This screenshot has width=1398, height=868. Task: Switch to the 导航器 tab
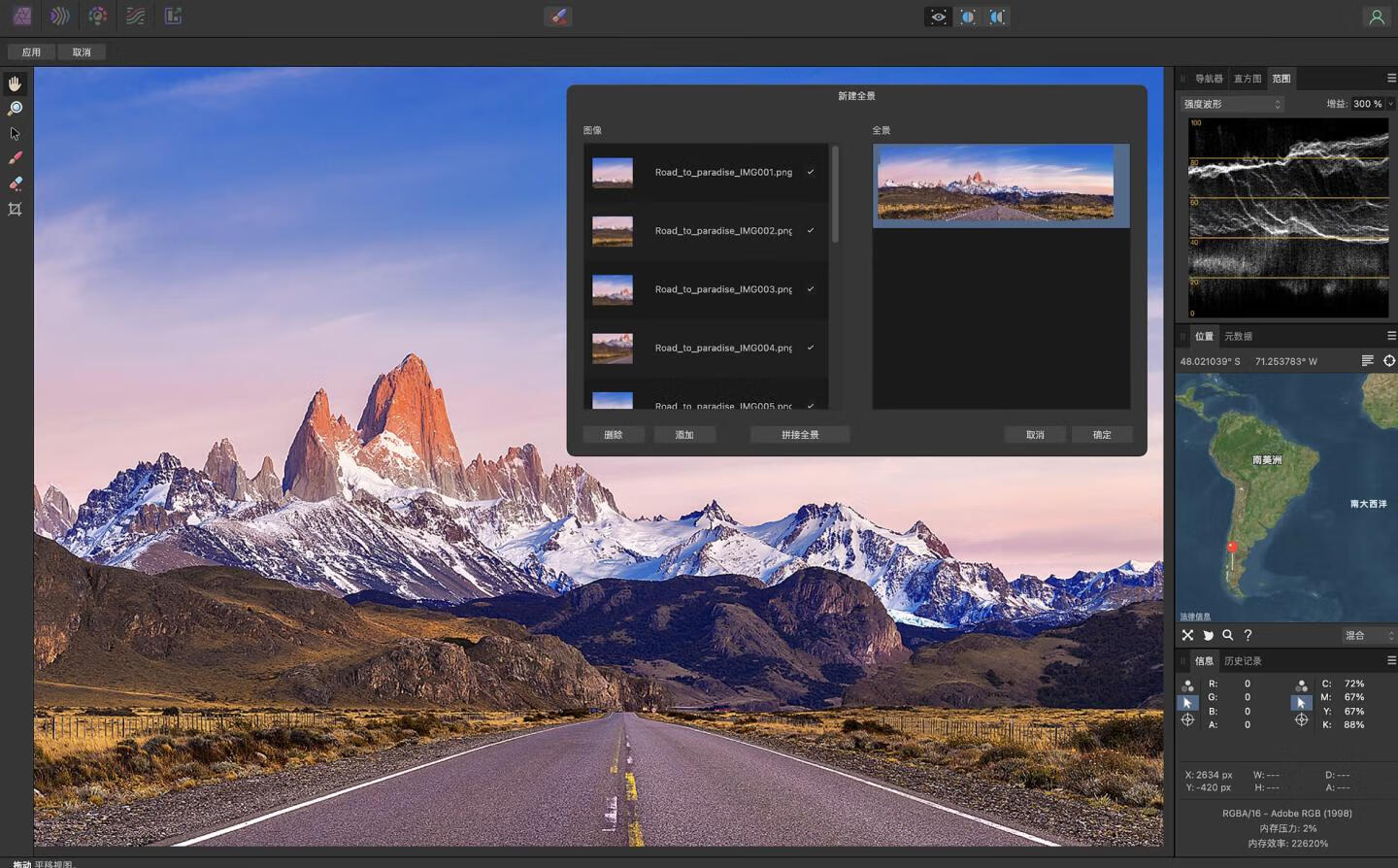(1209, 79)
